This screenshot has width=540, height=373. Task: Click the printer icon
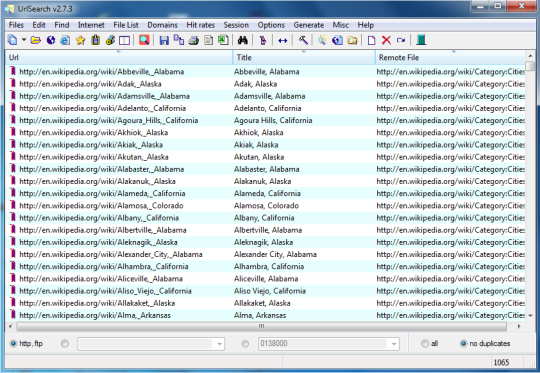point(194,41)
